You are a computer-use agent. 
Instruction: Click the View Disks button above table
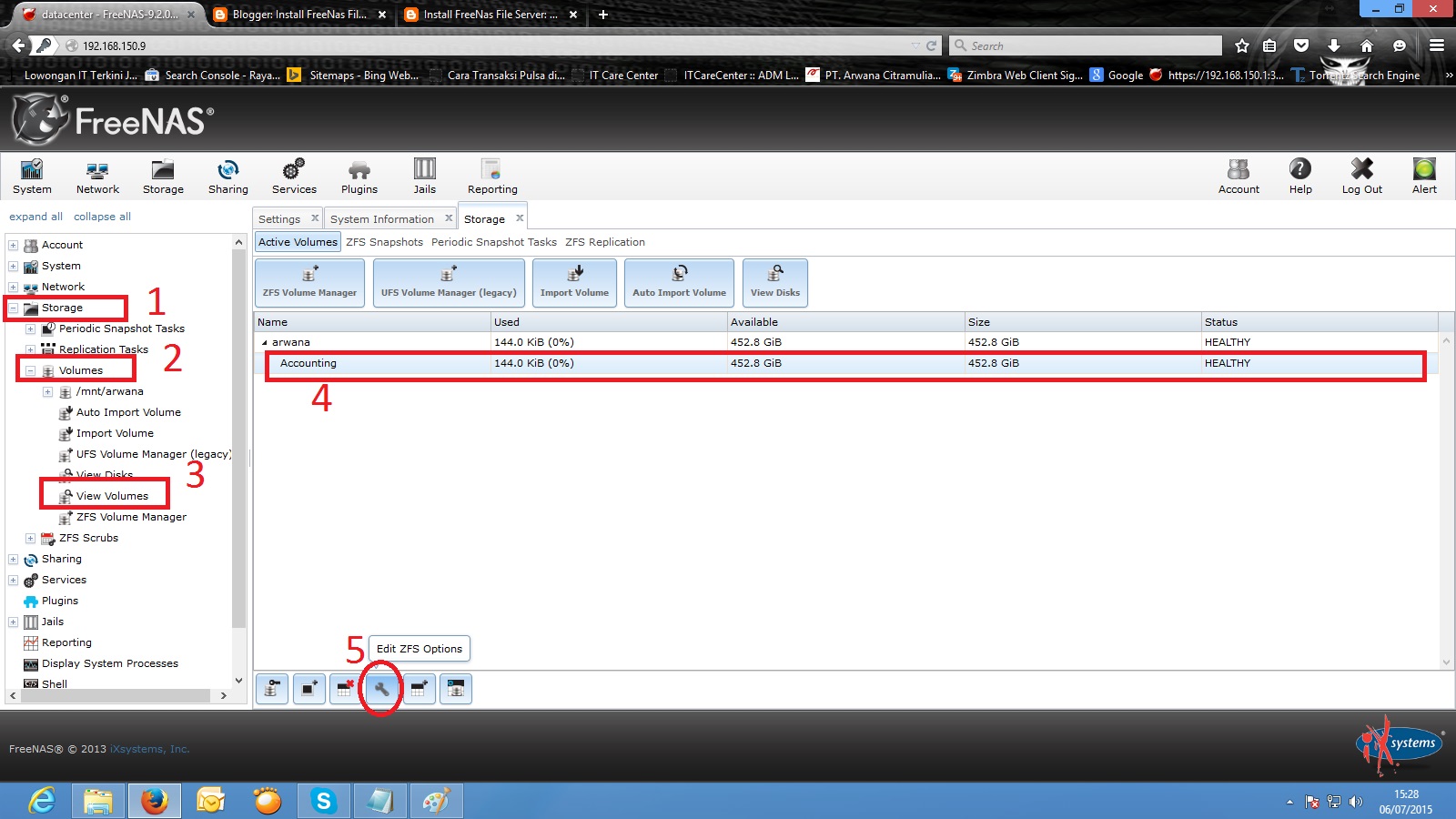775,283
